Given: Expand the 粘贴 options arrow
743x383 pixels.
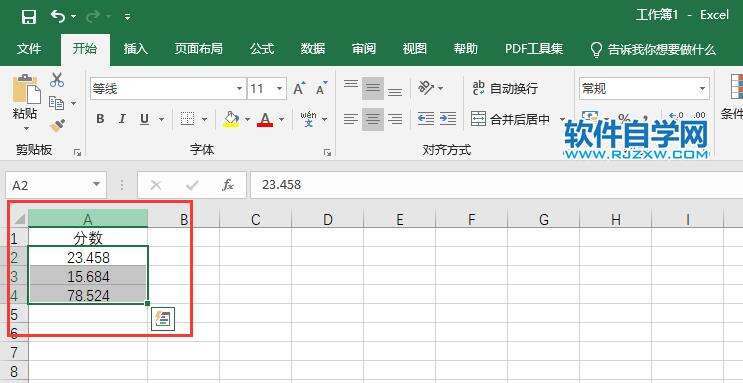Looking at the screenshot, I should (x=26, y=128).
